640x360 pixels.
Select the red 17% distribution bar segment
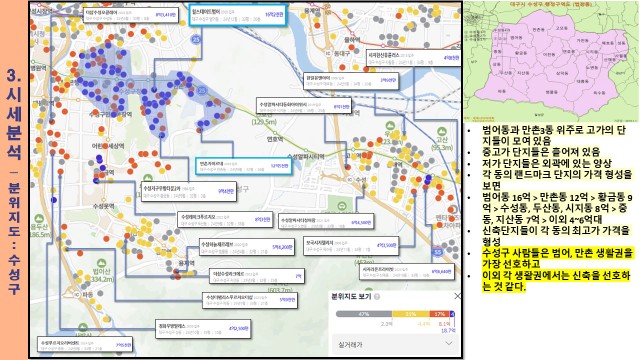click(x=440, y=314)
